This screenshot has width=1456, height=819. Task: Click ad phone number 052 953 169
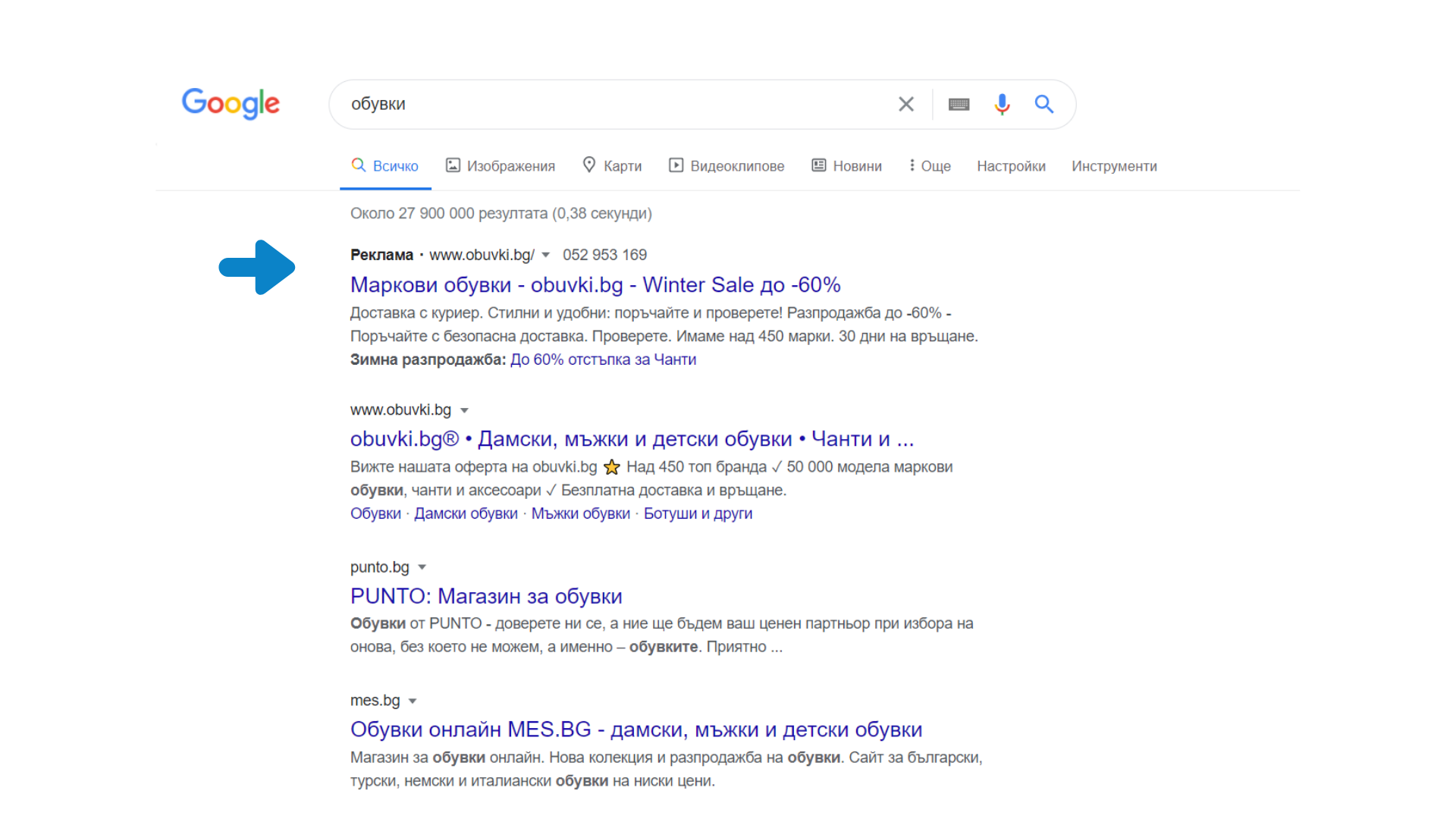pos(604,255)
